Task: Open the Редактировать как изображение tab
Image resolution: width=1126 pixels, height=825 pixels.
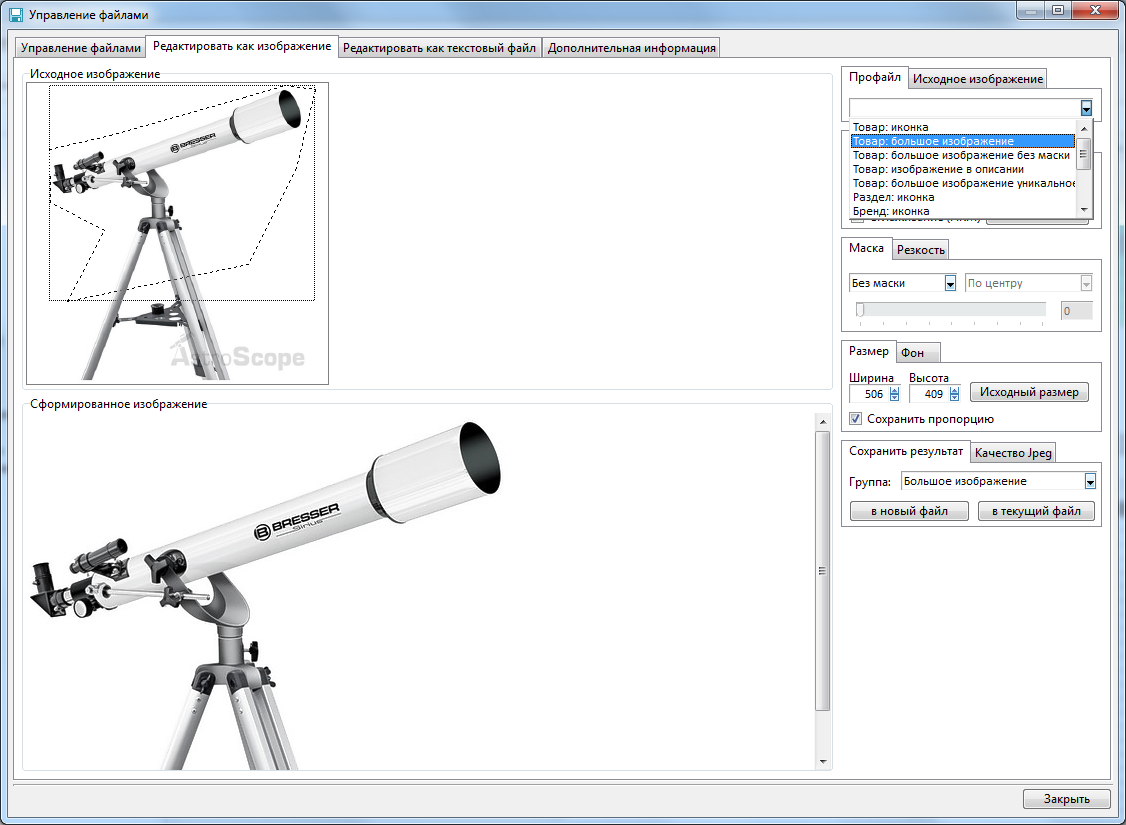Action: [242, 46]
